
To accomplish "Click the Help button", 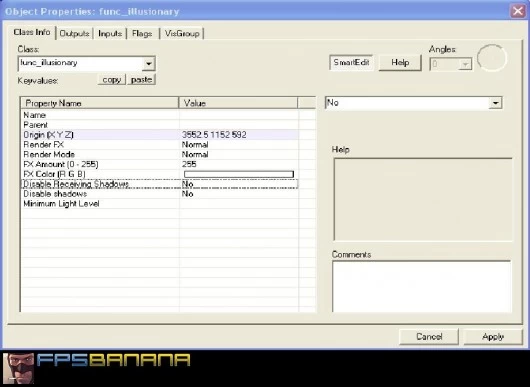I will (400, 63).
